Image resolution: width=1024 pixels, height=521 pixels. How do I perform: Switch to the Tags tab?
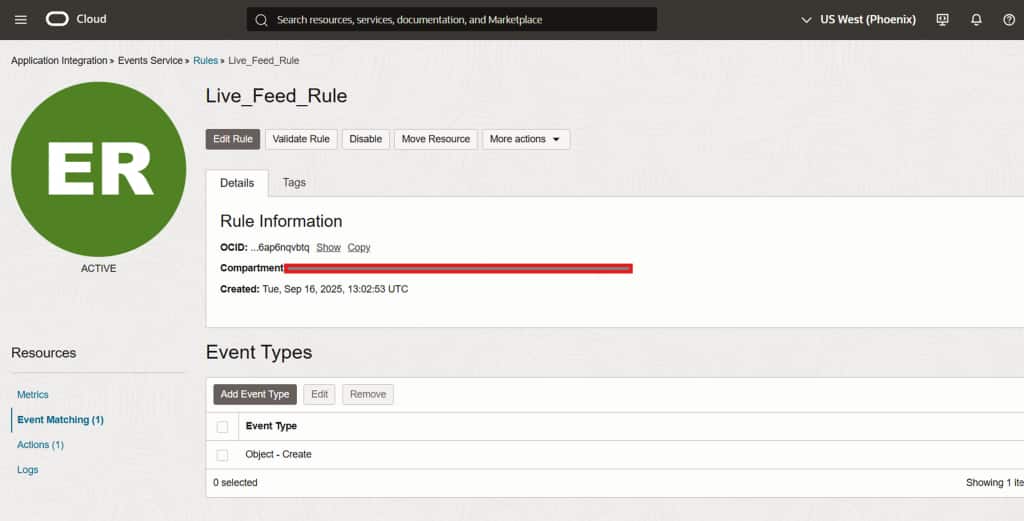pyautogui.click(x=294, y=183)
